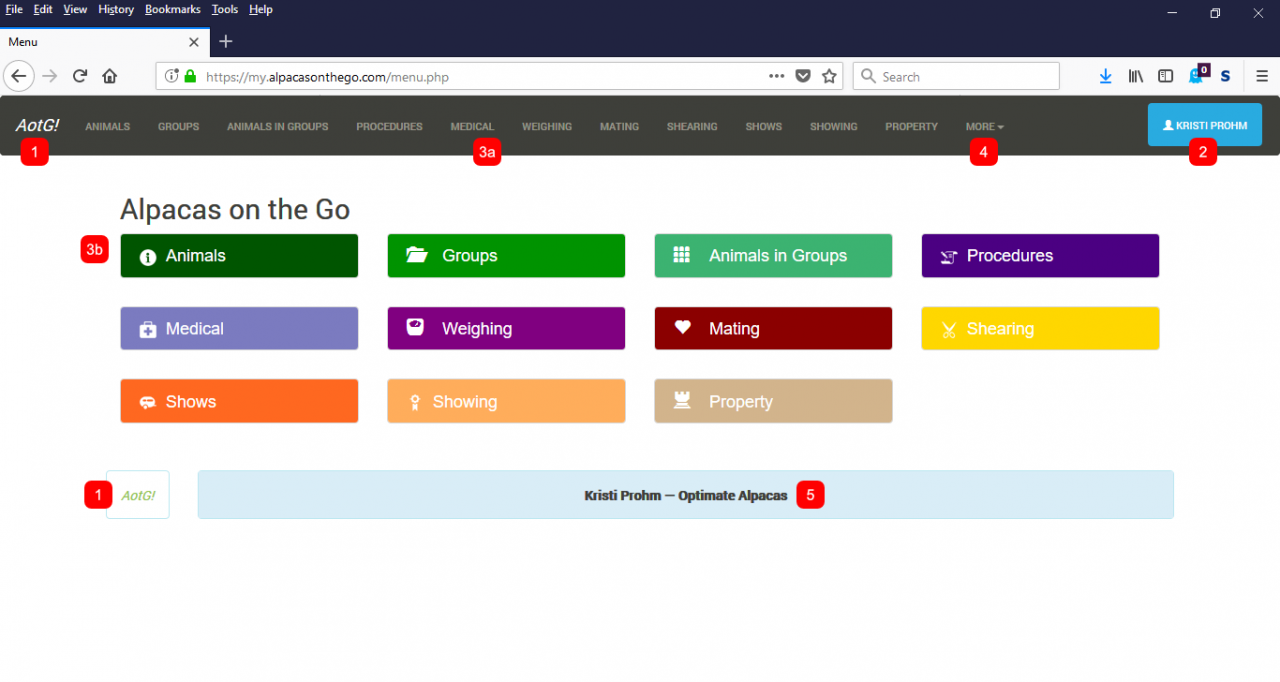This screenshot has height=682, width=1280.
Task: Click the Alpacas on the Go heading
Action: (235, 209)
